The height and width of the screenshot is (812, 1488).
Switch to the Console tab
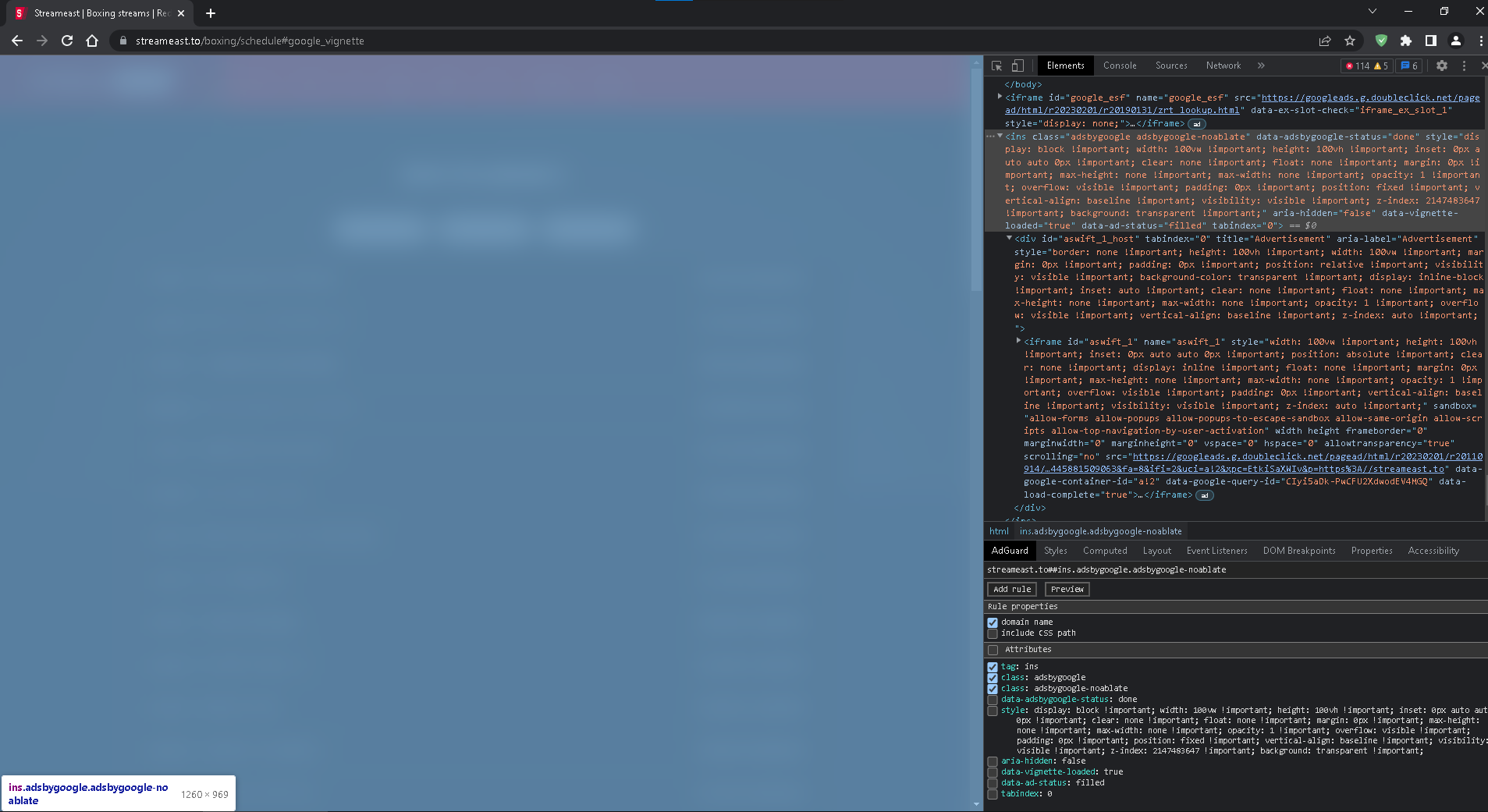tap(1120, 66)
